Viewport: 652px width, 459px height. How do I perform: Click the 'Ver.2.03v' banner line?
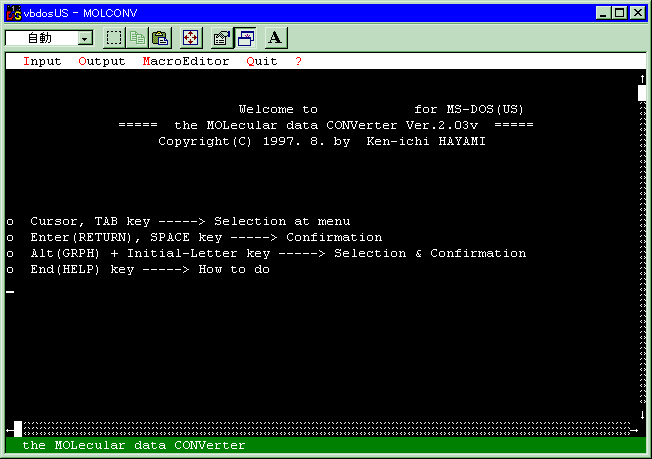[326, 125]
